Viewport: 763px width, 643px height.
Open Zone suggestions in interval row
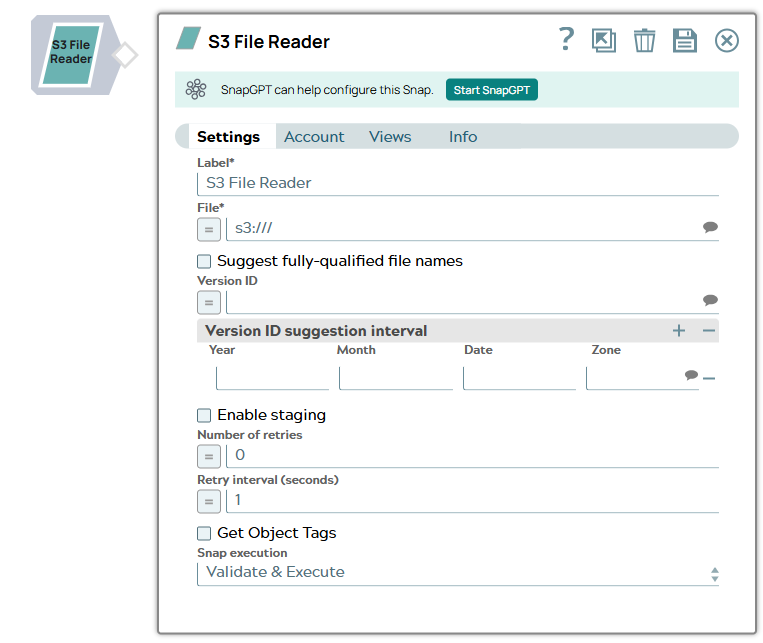pos(690,376)
